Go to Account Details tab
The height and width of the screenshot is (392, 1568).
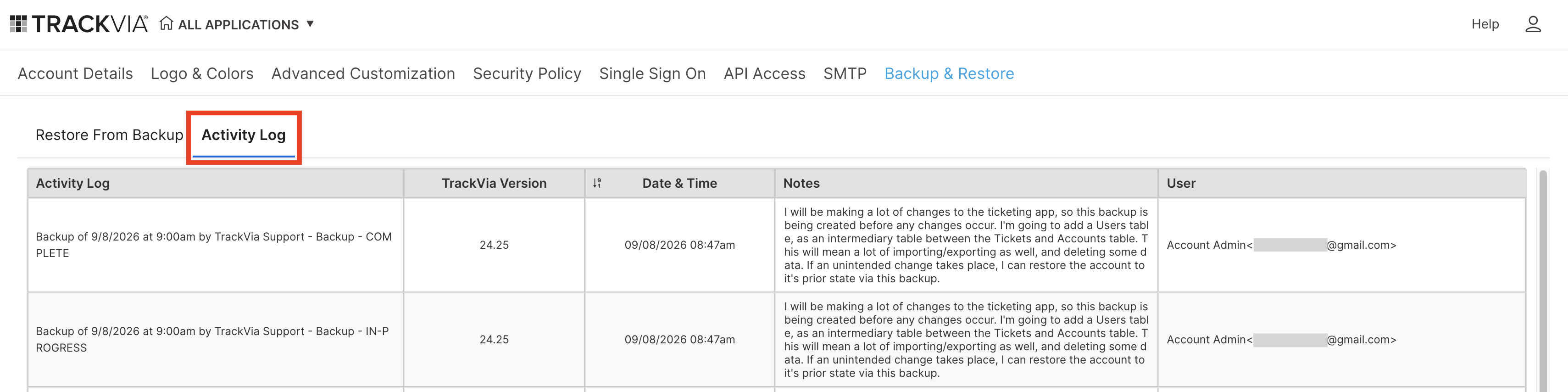coord(76,73)
